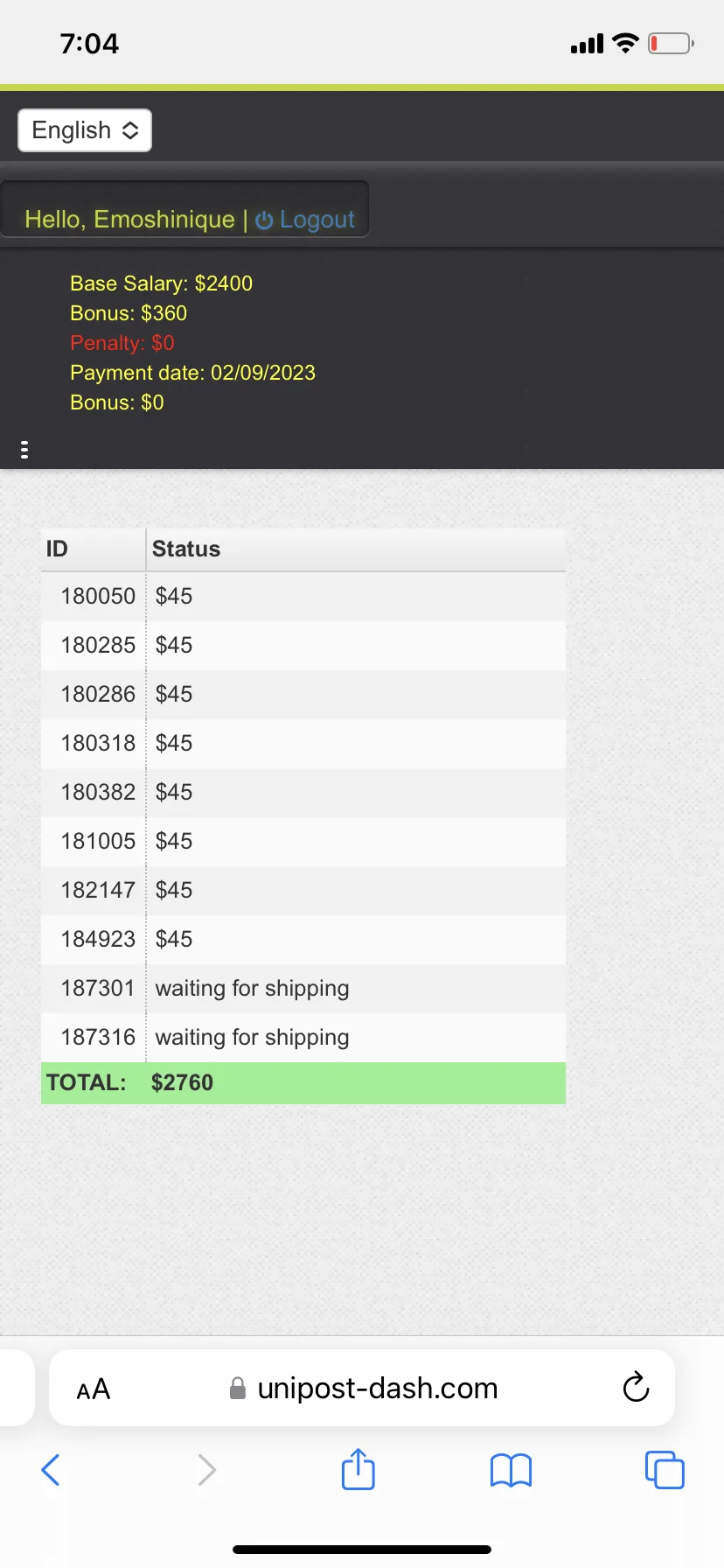Click the Logout link
Viewport: 724px width, 1568px height.
317,220
